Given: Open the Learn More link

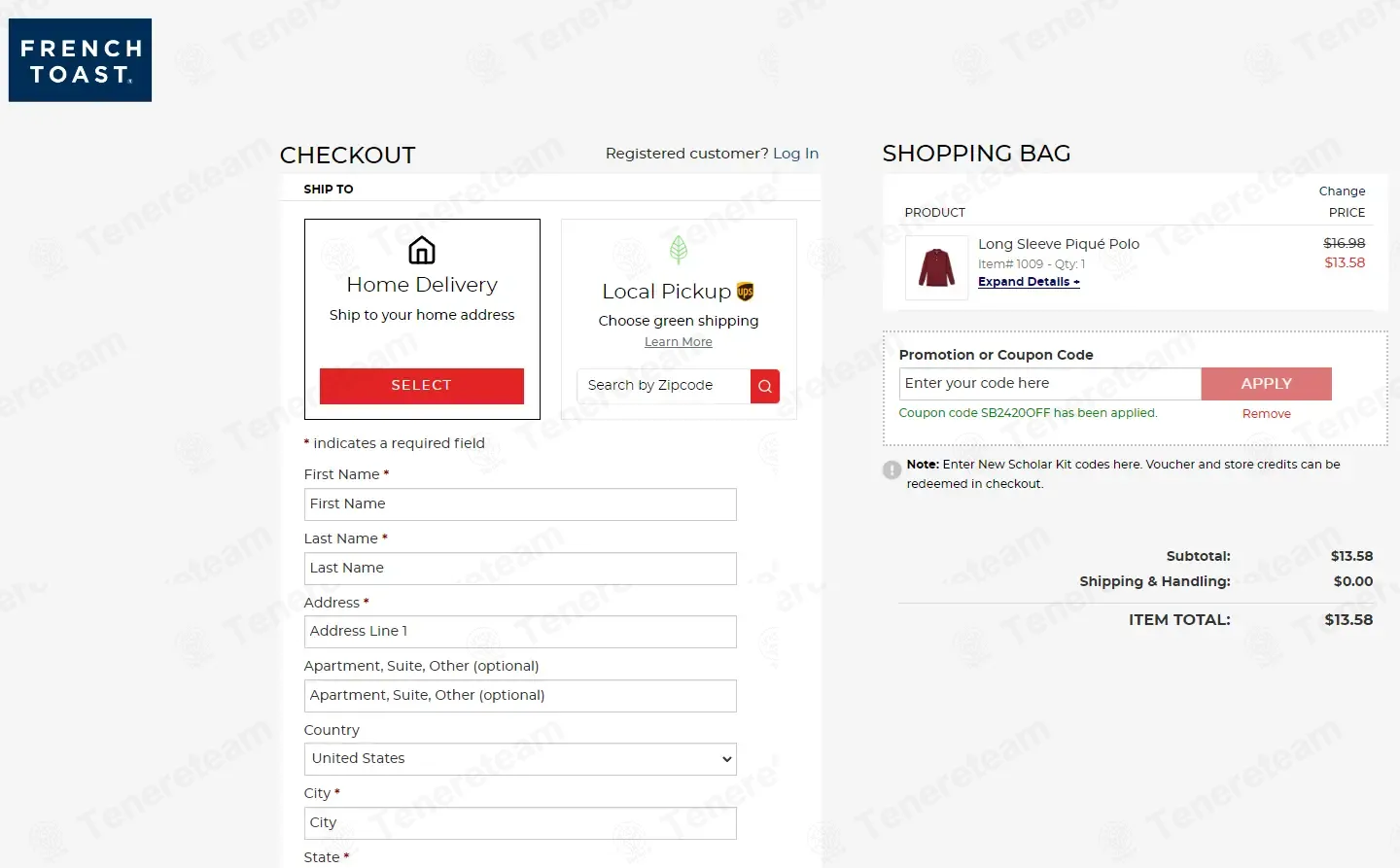Looking at the screenshot, I should [x=678, y=342].
